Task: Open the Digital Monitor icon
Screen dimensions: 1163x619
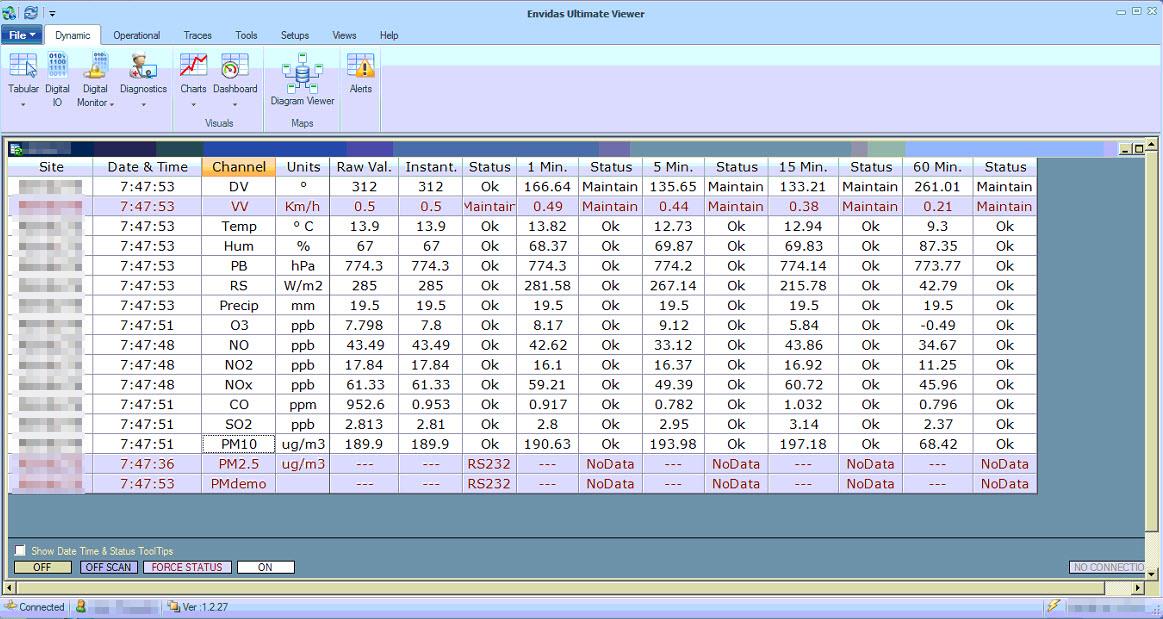Action: tap(95, 66)
